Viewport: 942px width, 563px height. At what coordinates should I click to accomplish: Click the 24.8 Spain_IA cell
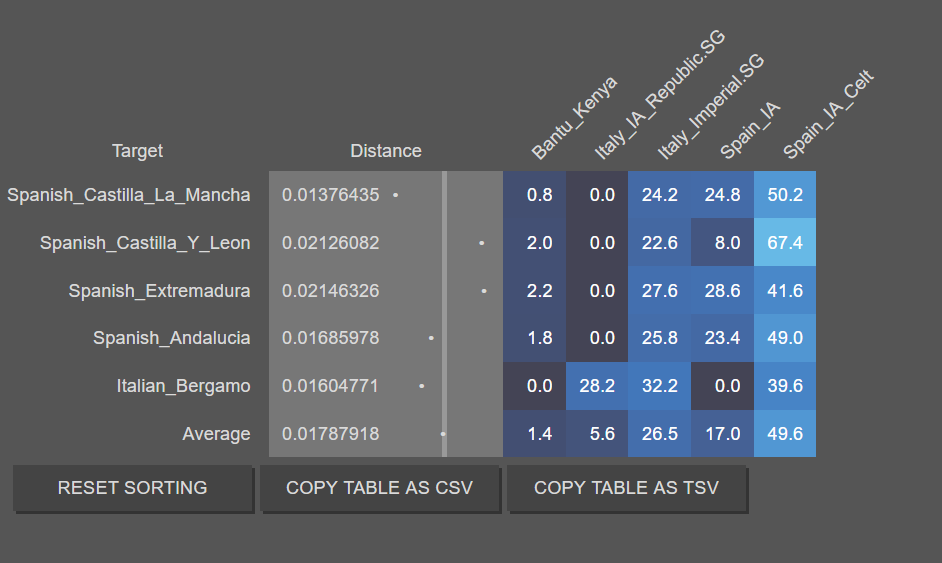722,195
